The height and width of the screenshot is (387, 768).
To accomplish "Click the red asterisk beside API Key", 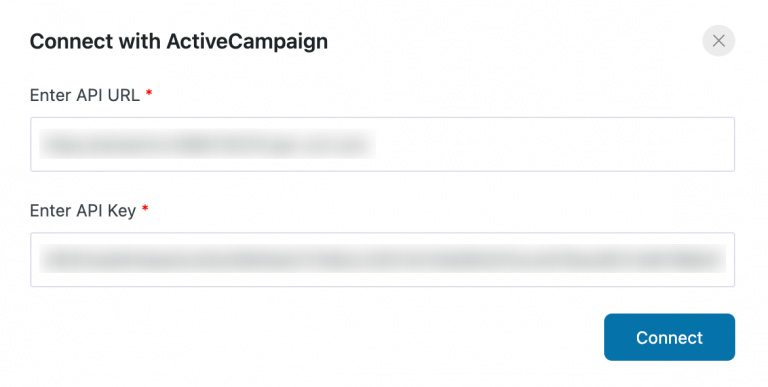I will coord(145,208).
